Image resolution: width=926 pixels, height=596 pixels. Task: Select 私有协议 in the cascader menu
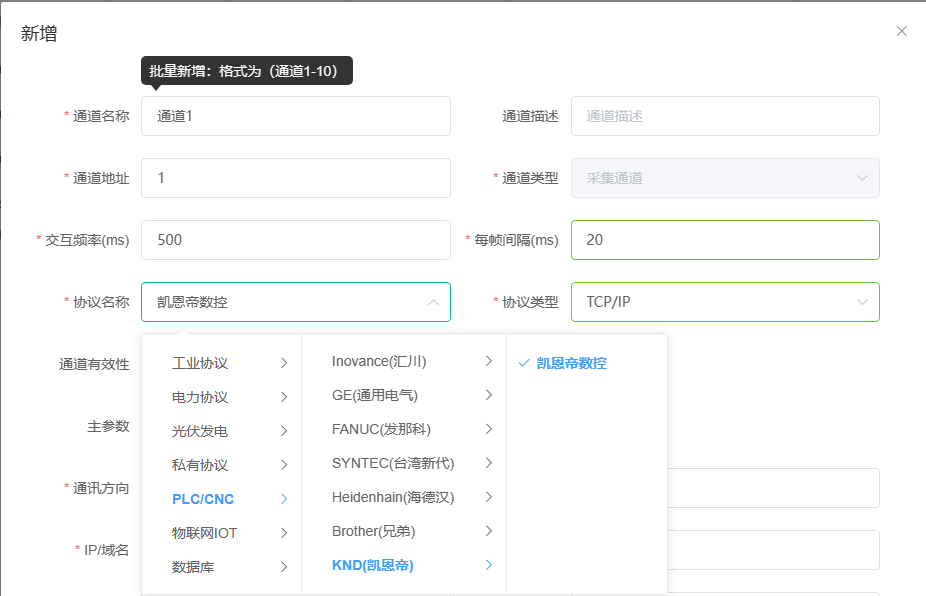pyautogui.click(x=222, y=465)
